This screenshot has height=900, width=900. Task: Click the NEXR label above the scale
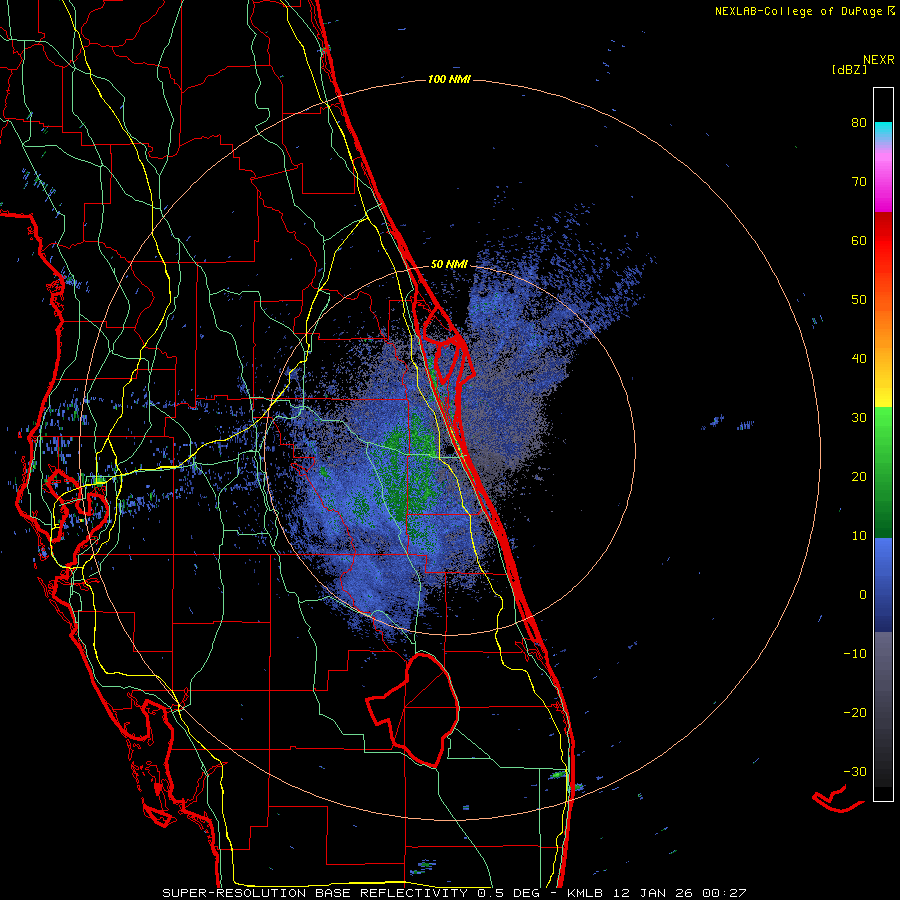pos(879,60)
